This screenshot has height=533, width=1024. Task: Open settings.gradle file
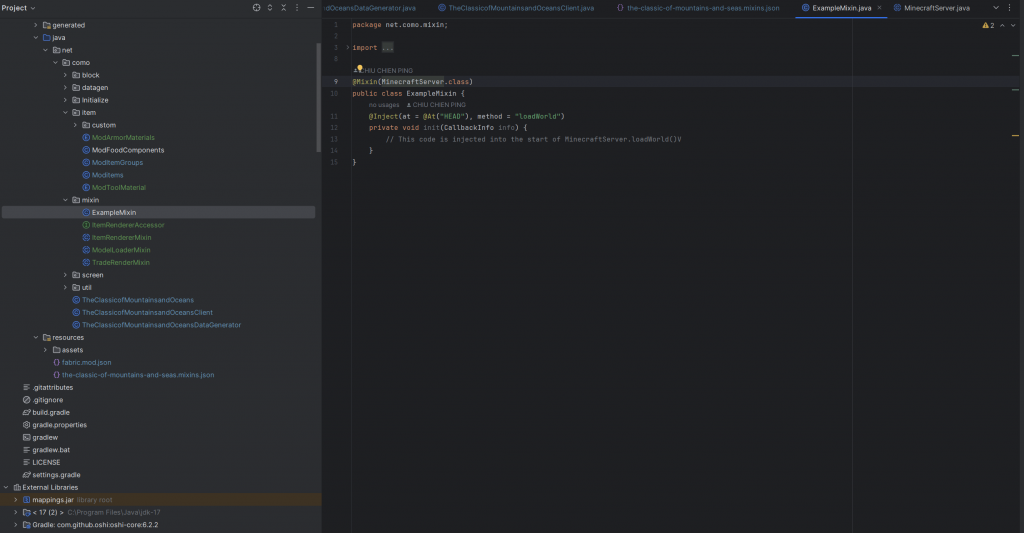click(56, 475)
